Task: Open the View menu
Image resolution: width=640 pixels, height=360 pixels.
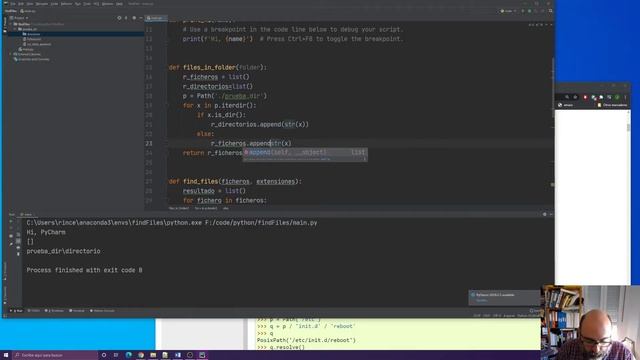Action: click(30, 4)
